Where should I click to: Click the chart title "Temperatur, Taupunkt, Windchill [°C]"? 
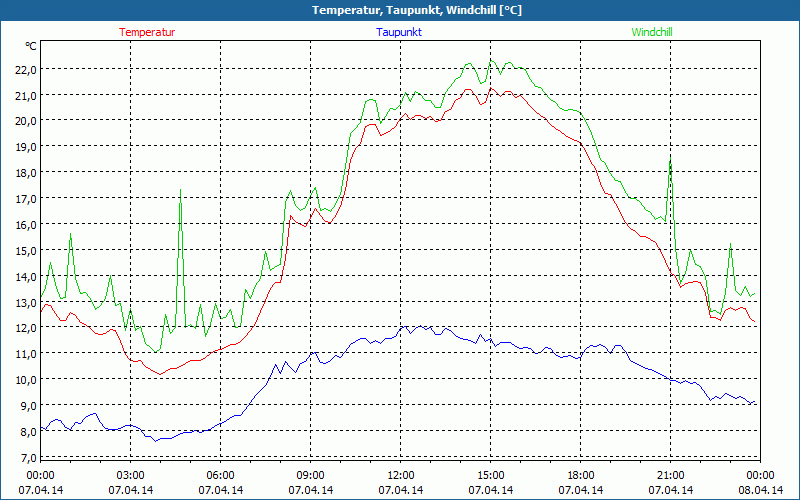click(417, 10)
